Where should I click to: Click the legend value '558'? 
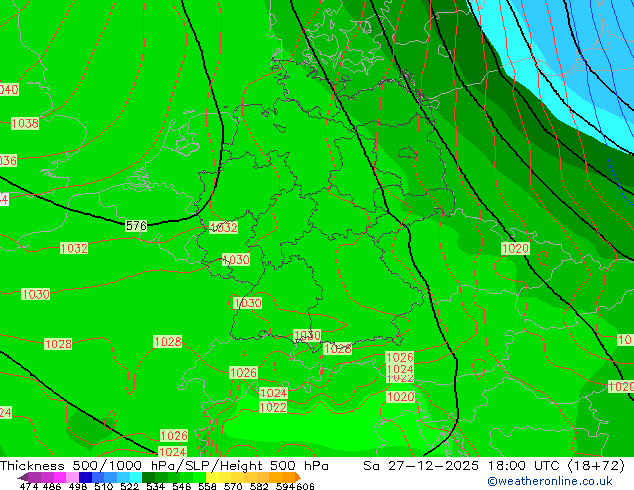(207, 486)
